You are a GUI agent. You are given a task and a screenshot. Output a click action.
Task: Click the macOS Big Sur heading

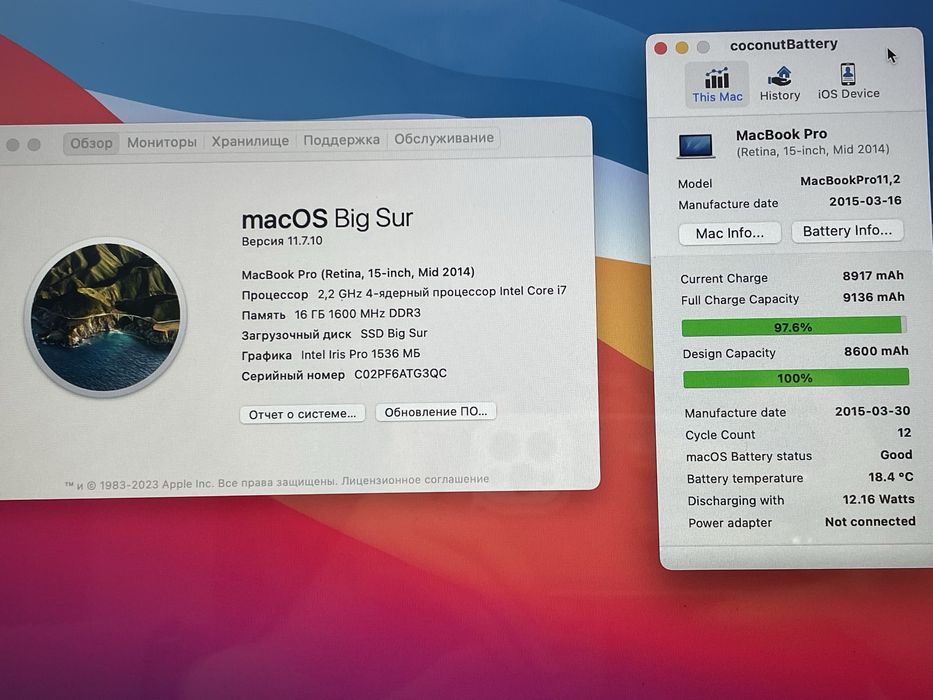coord(327,218)
